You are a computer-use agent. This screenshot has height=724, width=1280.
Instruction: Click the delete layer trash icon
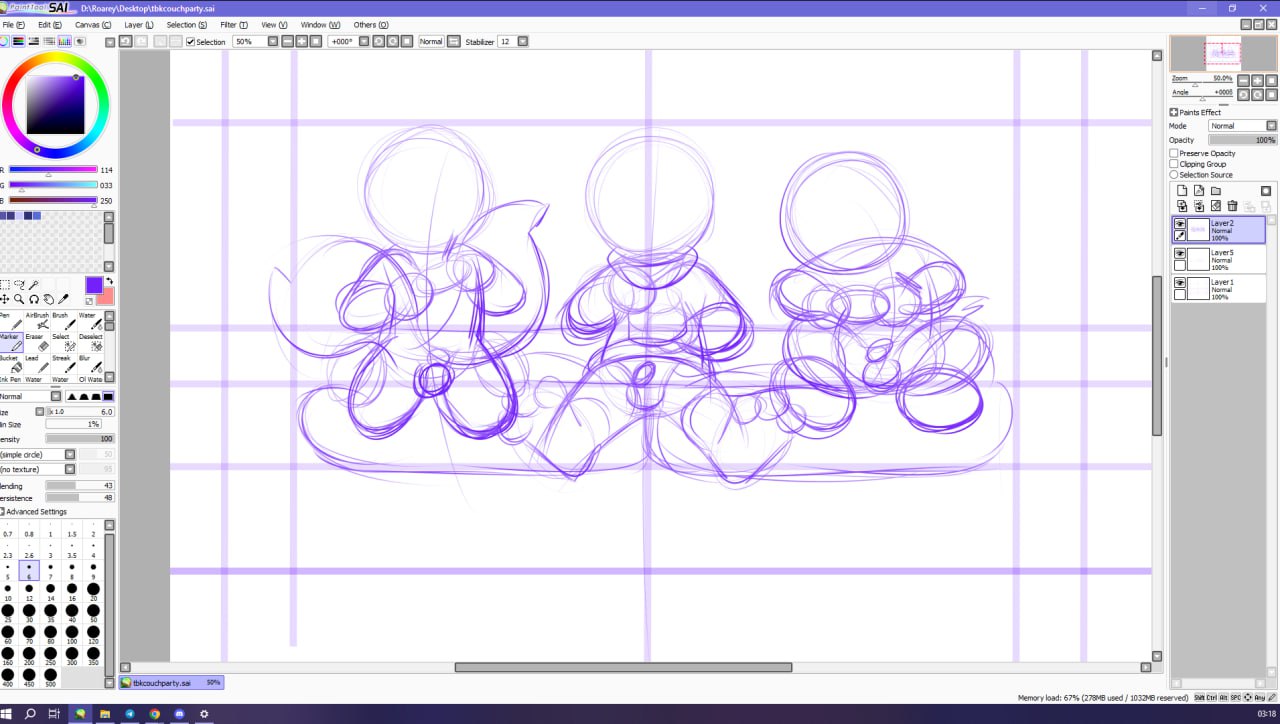(1232, 206)
